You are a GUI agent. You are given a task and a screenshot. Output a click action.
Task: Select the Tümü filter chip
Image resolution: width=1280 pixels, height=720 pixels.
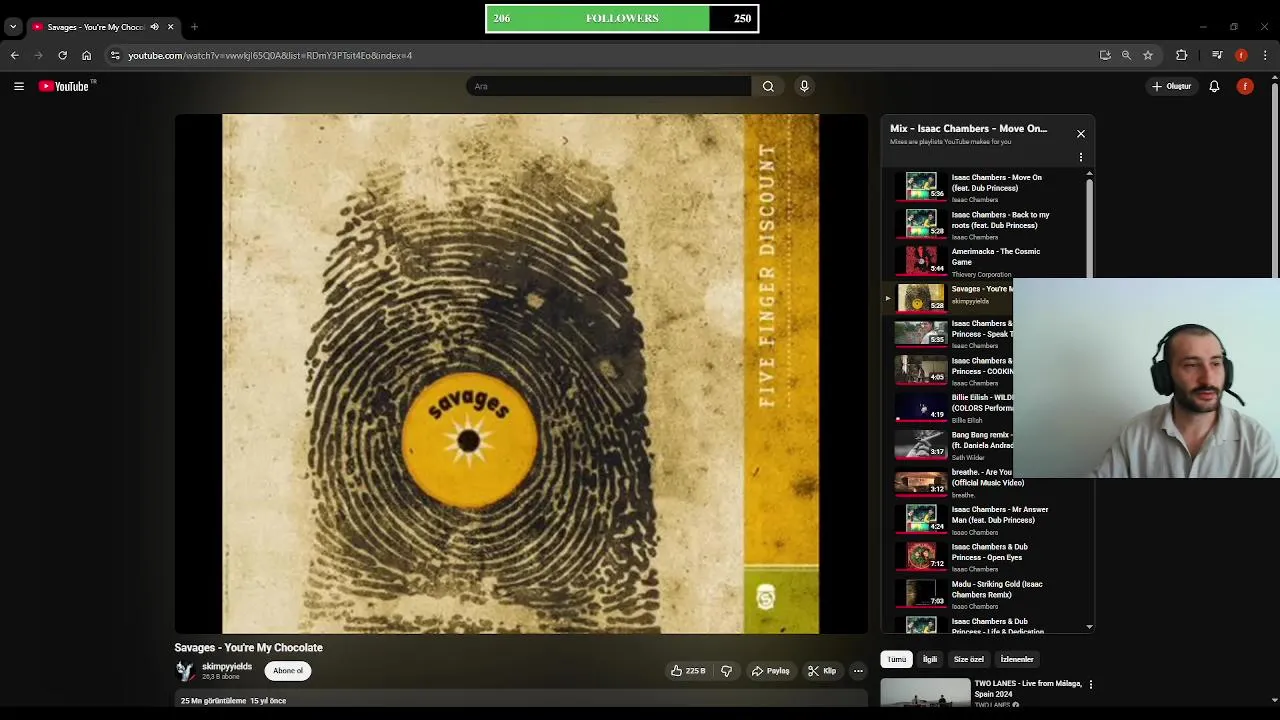pos(897,659)
